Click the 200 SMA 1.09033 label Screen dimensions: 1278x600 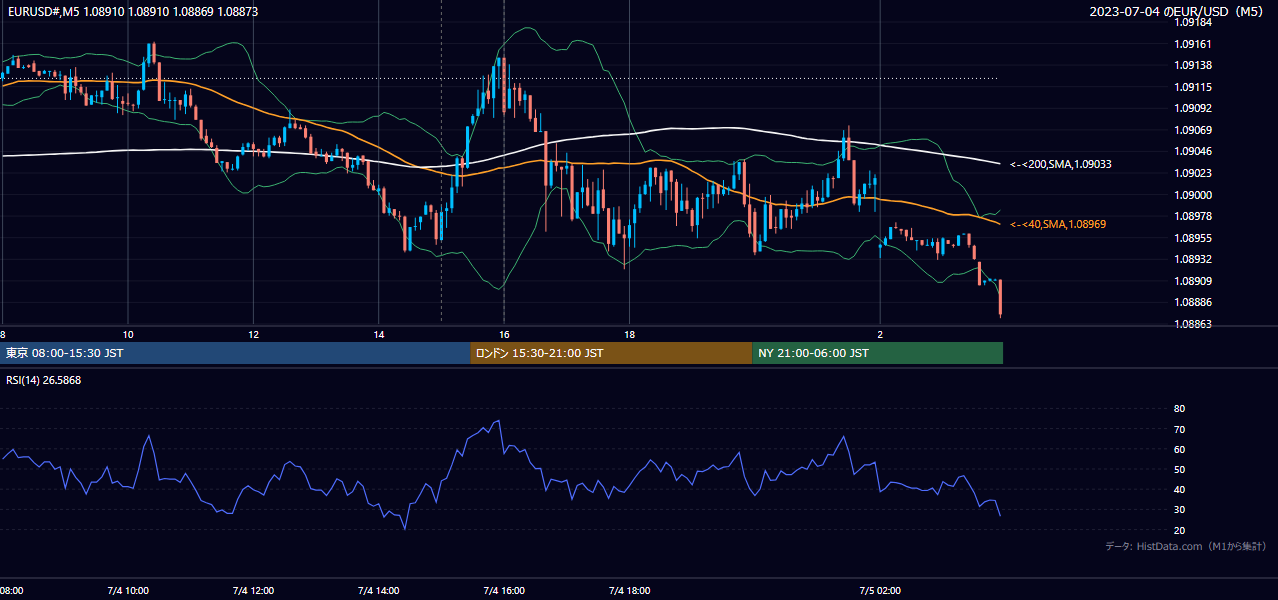pyautogui.click(x=1061, y=163)
